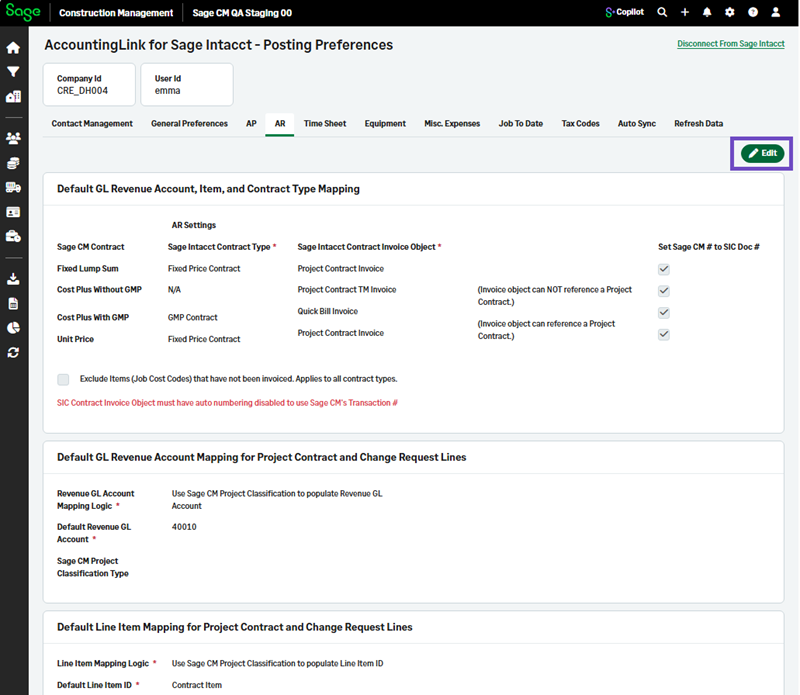The image size is (800, 695).
Task: Toggle SIC Doc # checkbox for Quick Bill Invoice
Action: (x=664, y=312)
